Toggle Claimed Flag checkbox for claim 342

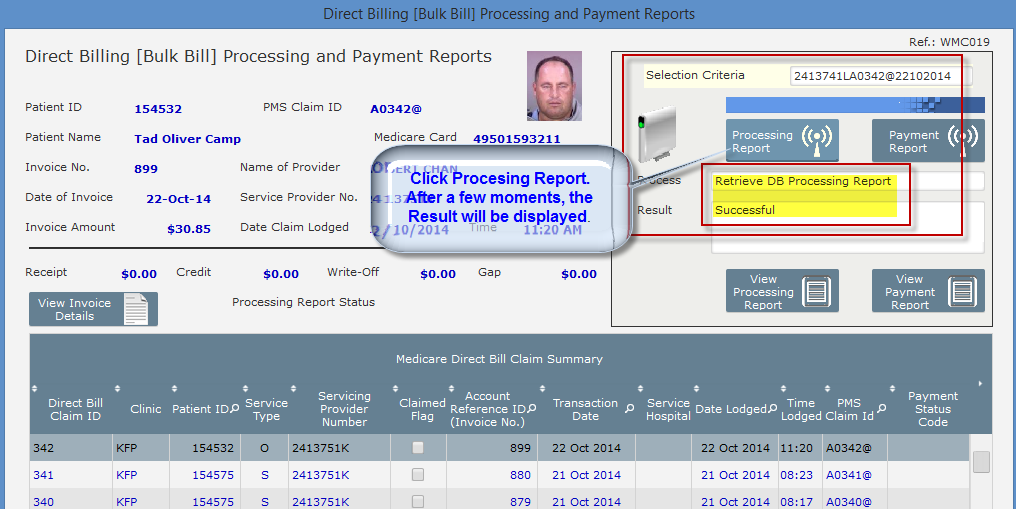pyautogui.click(x=418, y=447)
